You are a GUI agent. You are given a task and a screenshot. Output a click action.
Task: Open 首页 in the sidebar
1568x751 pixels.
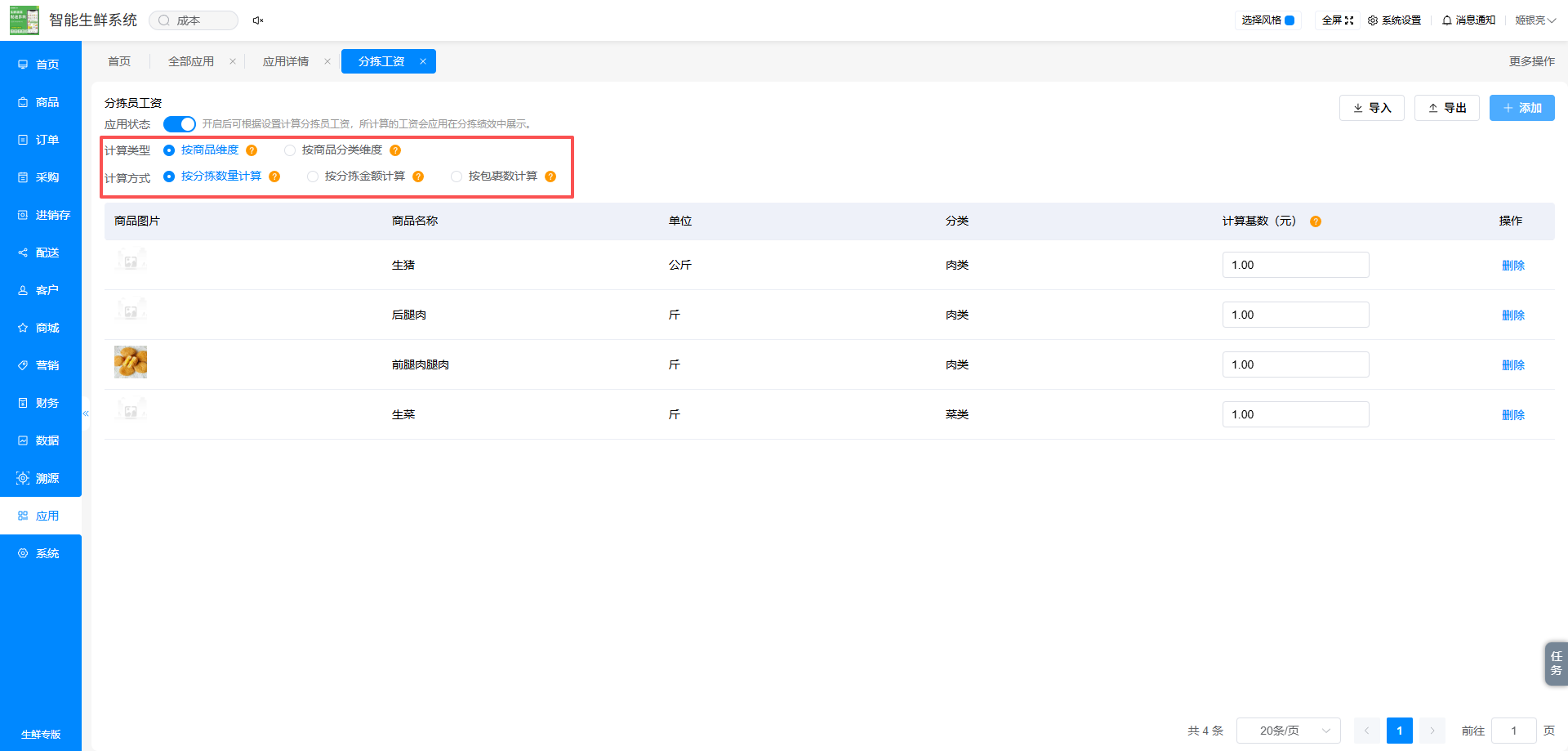[x=41, y=65]
